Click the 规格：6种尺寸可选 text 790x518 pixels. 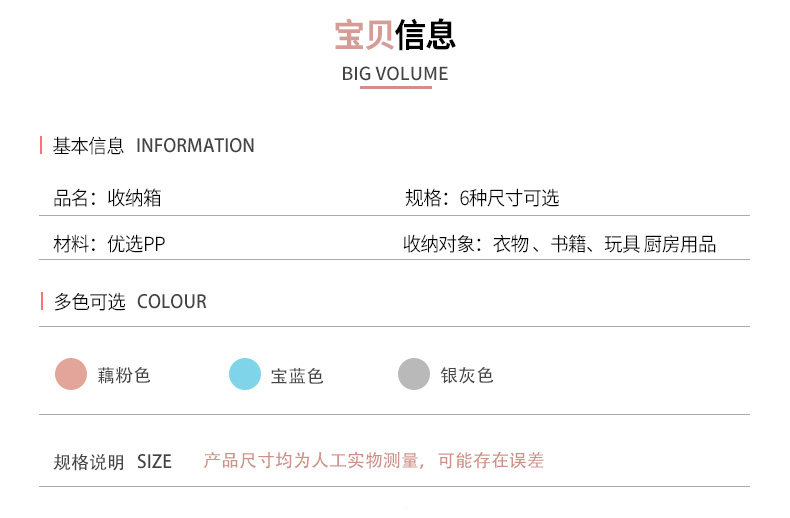tap(482, 198)
